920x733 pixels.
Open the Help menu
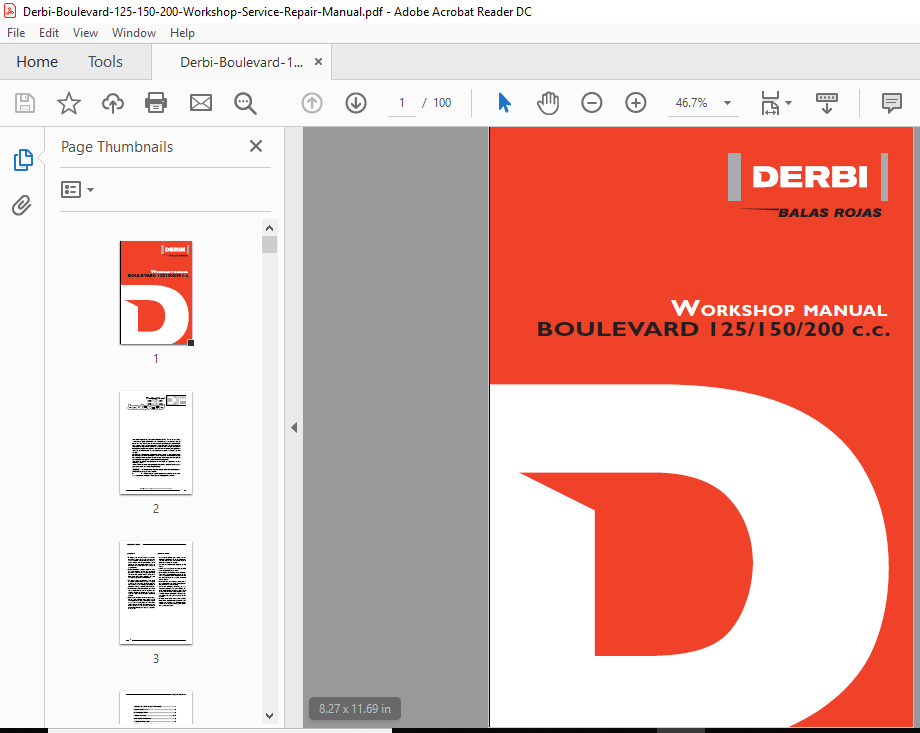coord(182,33)
